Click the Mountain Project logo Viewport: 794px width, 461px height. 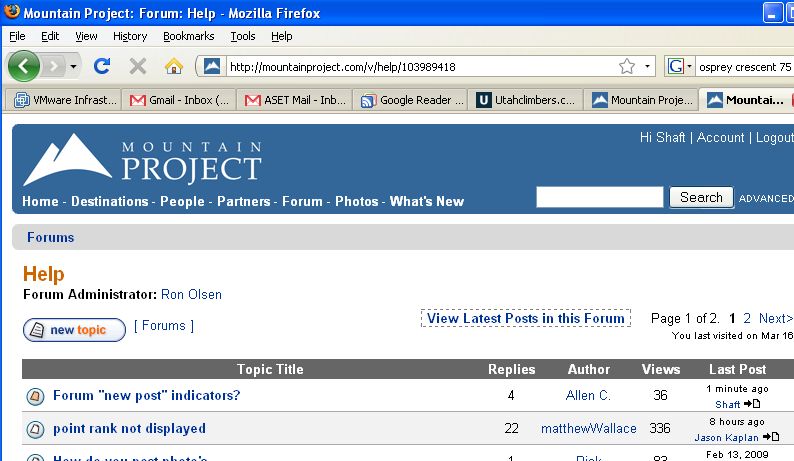click(x=142, y=162)
